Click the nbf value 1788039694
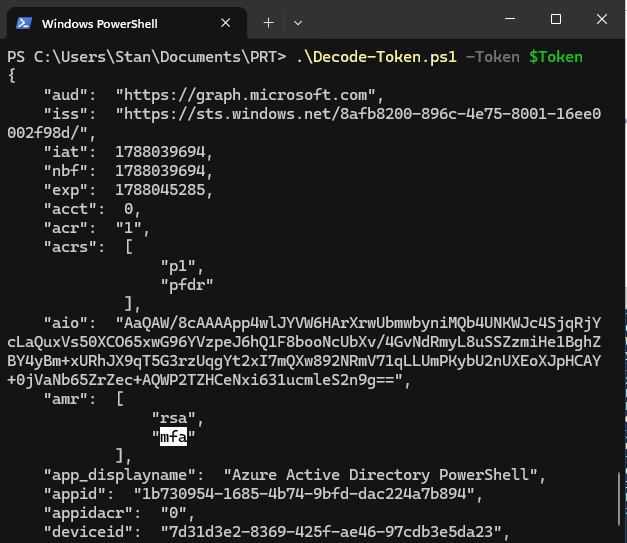 pos(160,171)
